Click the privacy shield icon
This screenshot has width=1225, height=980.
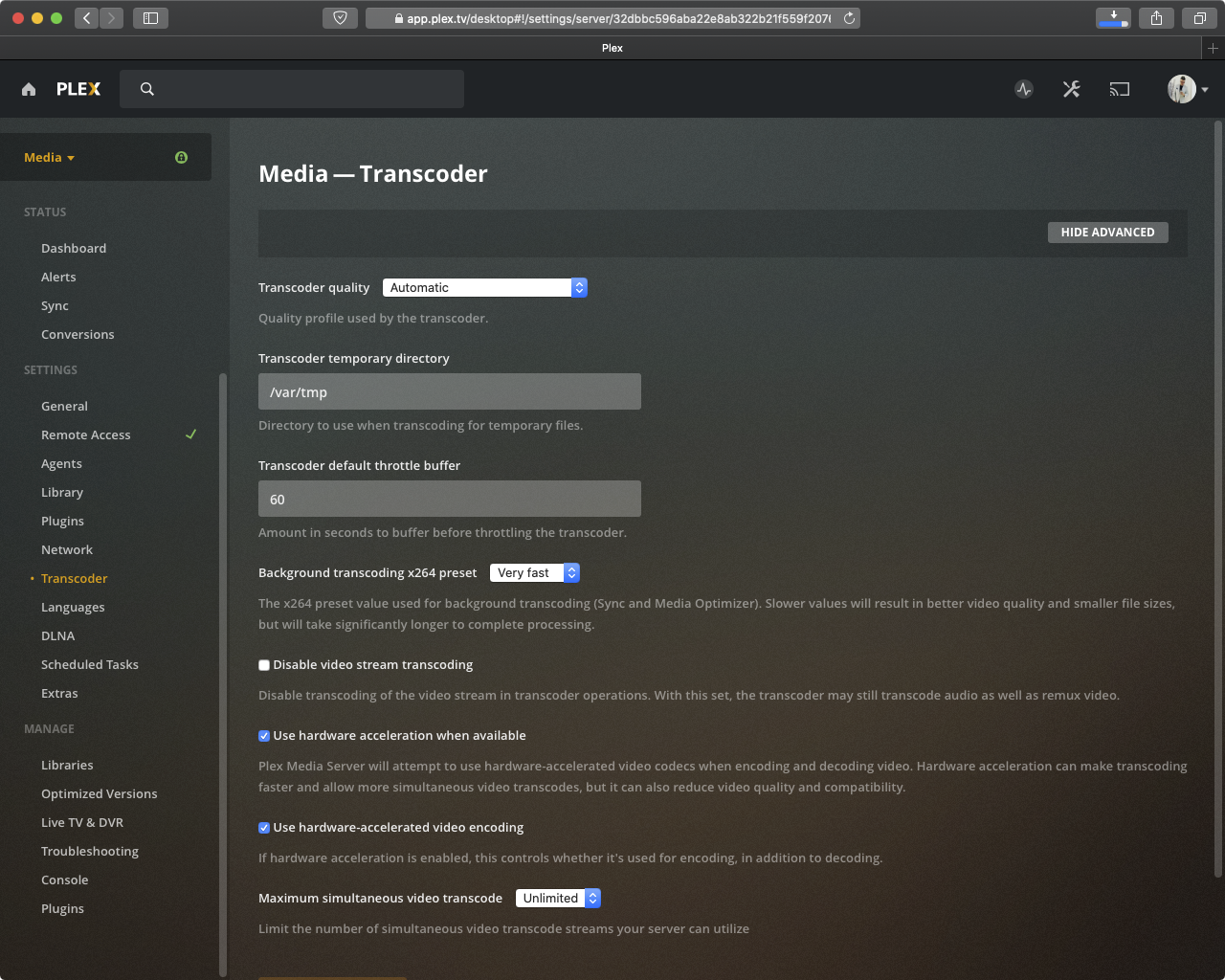[x=340, y=17]
